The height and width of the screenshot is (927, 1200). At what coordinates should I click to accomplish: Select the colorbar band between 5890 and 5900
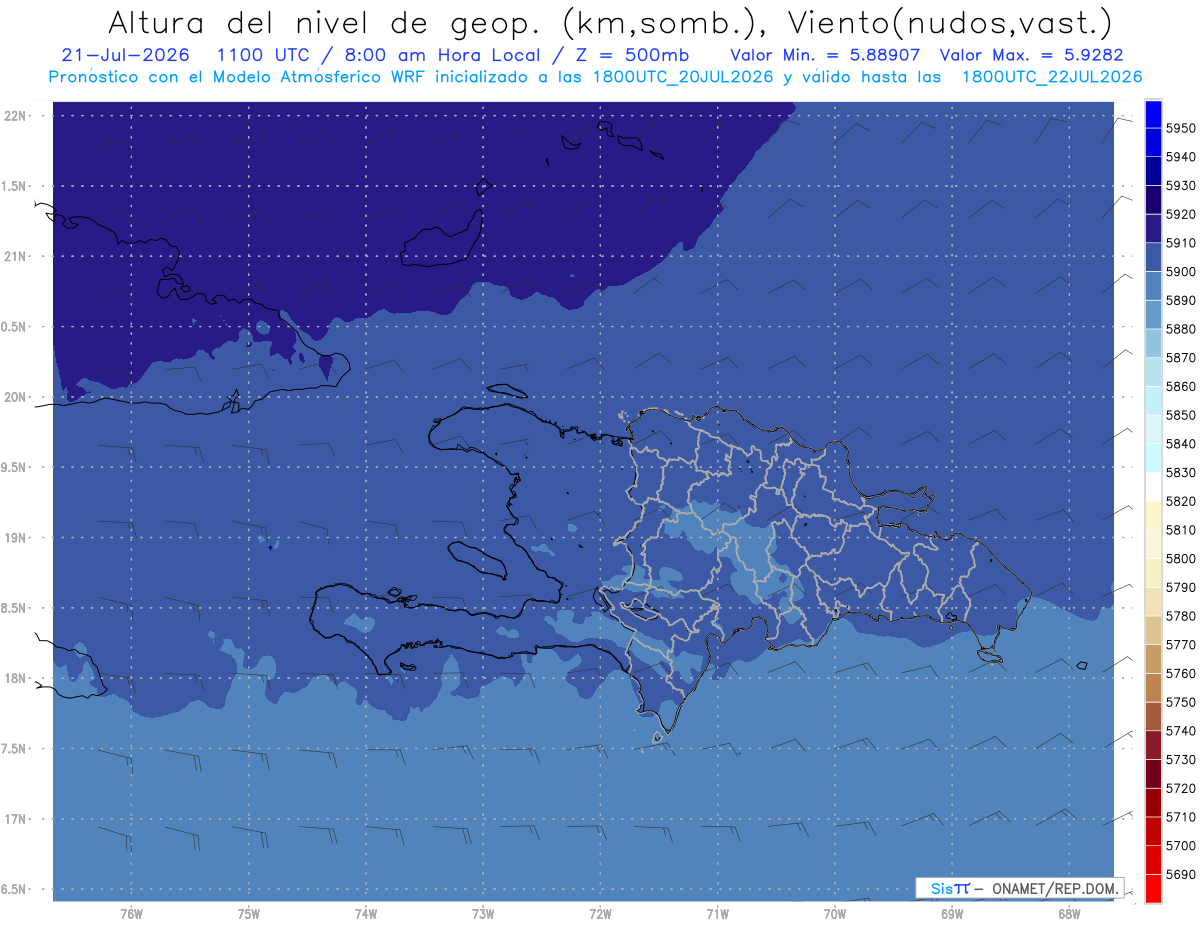(x=1153, y=286)
